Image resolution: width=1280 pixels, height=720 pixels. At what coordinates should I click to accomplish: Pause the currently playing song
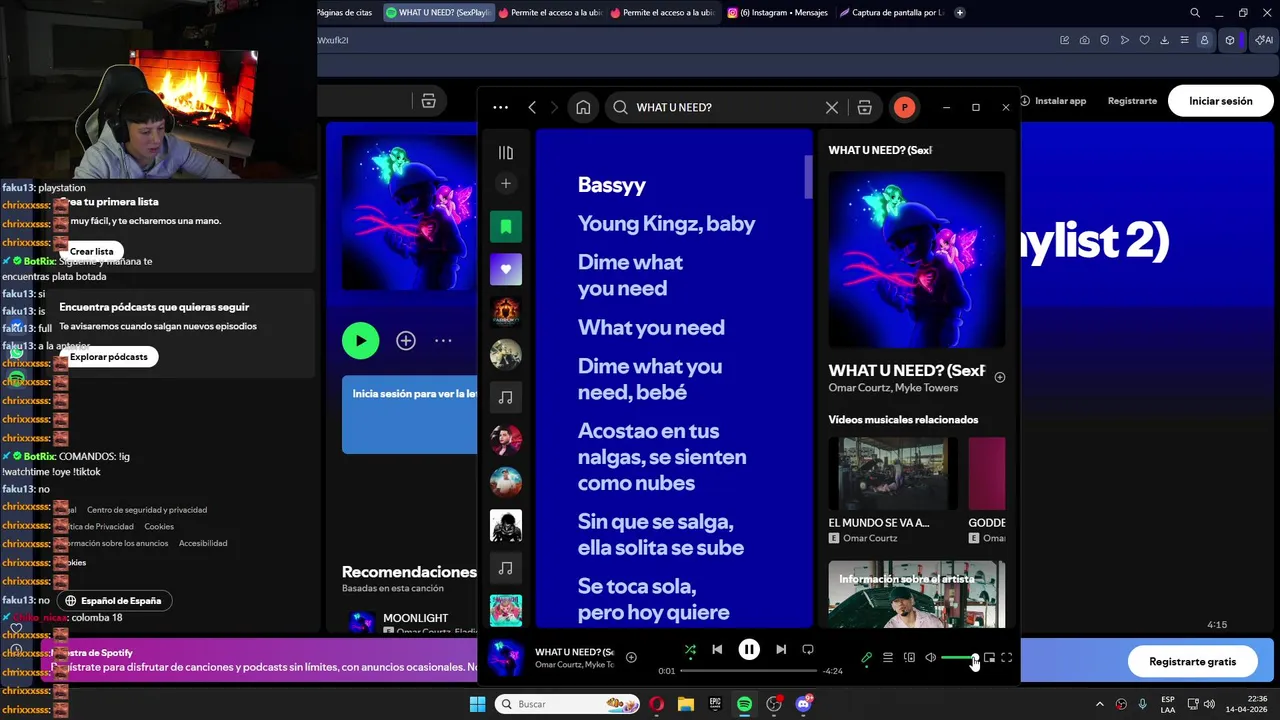749,649
